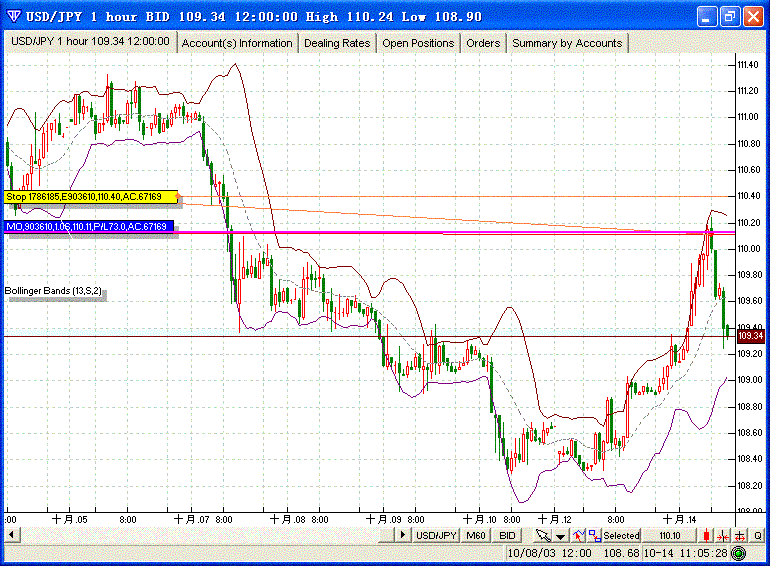Viewport: 770px width, 566px height.
Task: Click the 10/08/03 12:00 status bar date
Action: (x=549, y=553)
